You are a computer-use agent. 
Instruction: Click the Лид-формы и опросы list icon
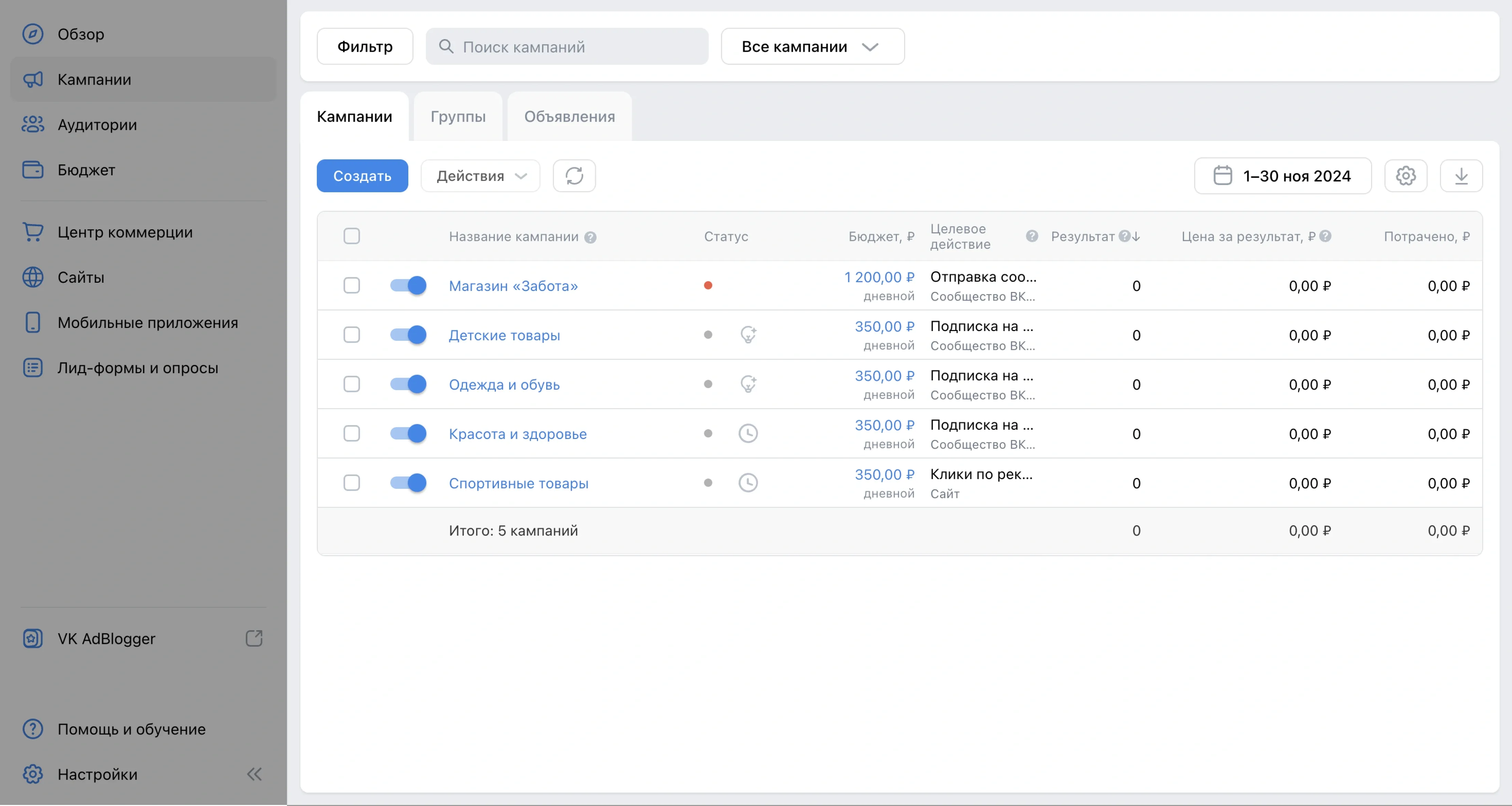(33, 367)
